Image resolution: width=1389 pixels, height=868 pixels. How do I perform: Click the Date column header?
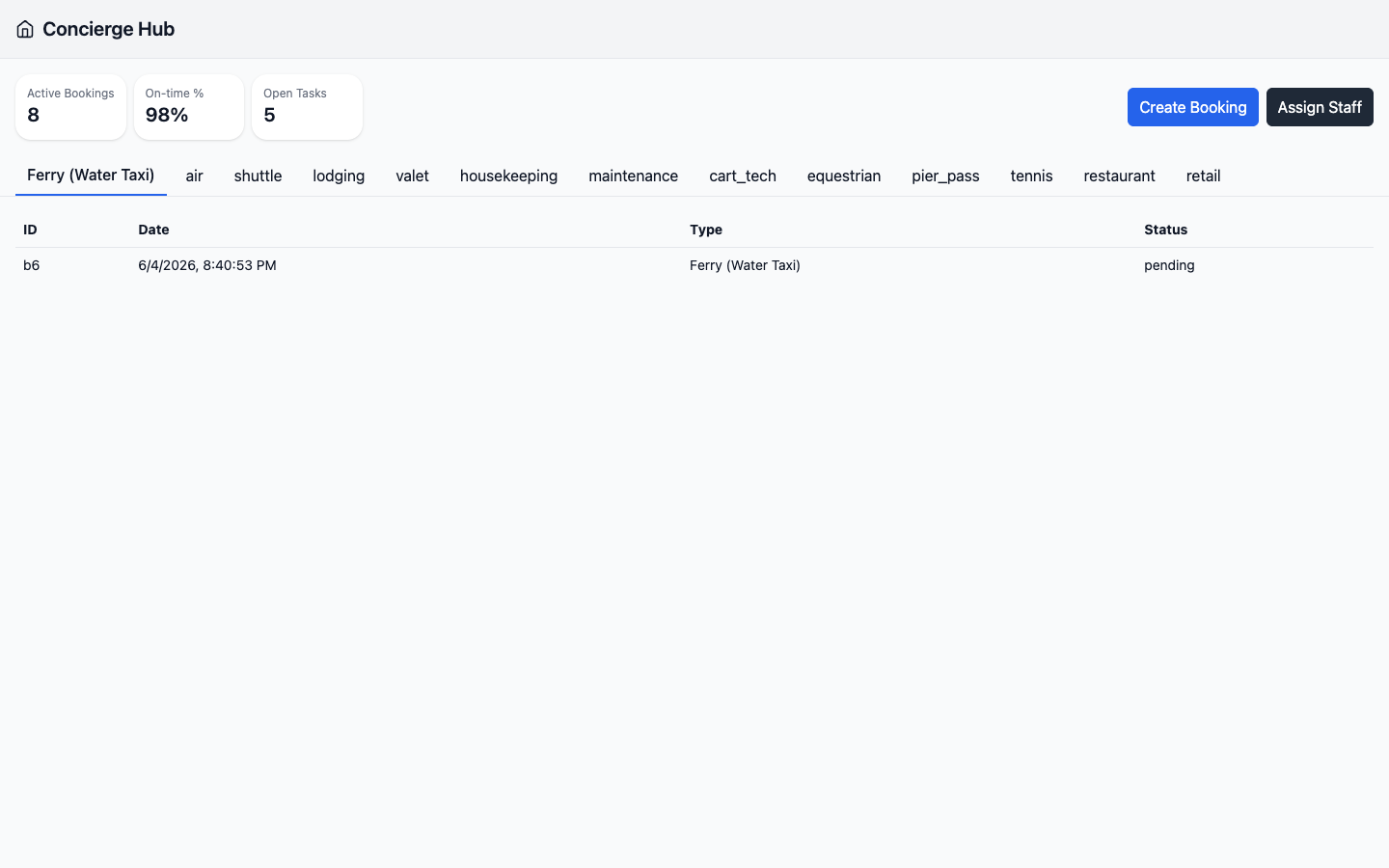(406, 230)
